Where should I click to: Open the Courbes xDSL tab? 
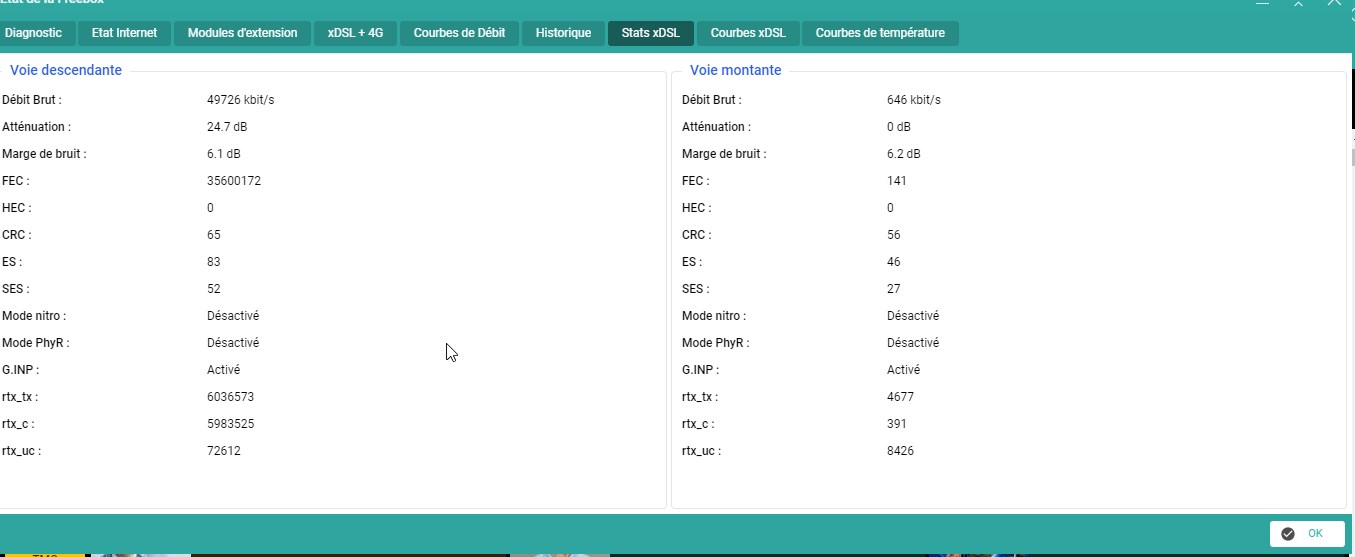tap(748, 33)
